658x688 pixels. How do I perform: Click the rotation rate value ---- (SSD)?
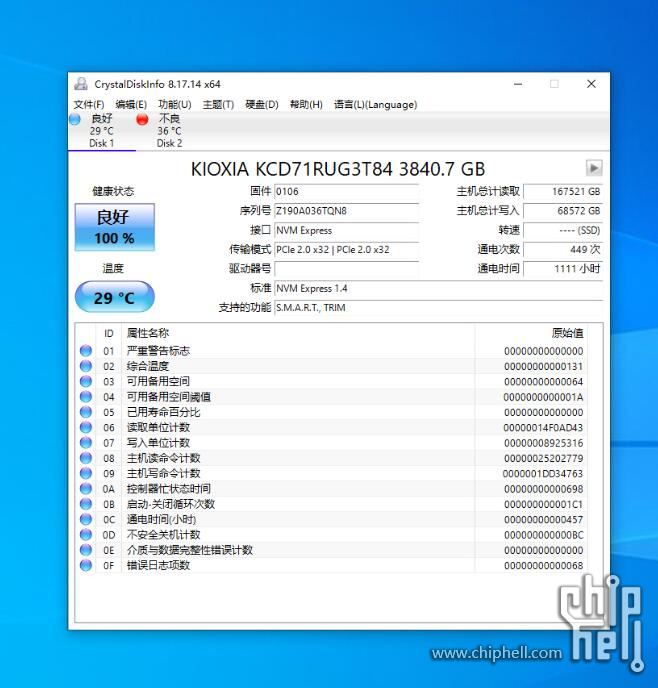(563, 230)
